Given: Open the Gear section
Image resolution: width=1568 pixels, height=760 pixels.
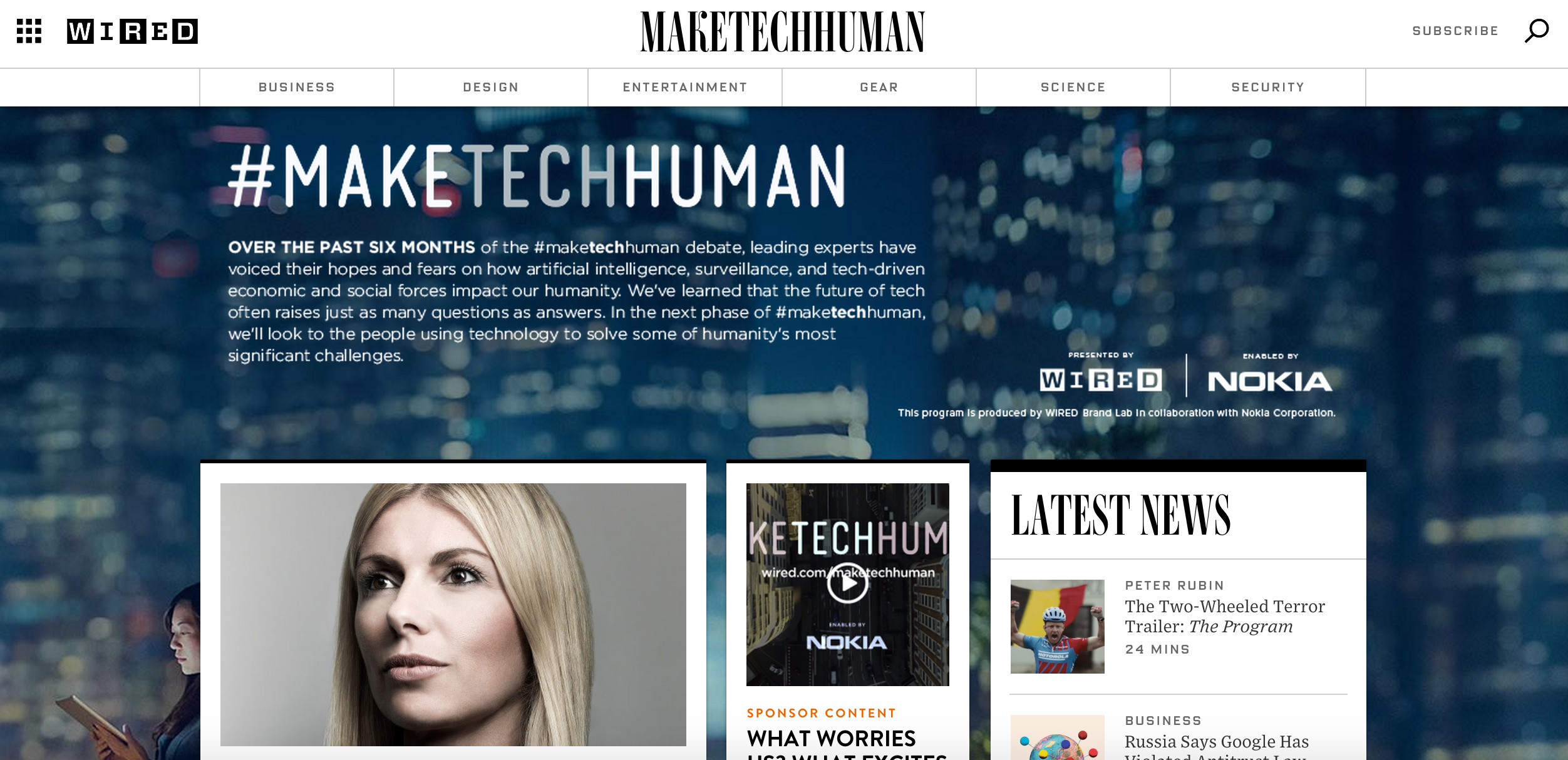Looking at the screenshot, I should pyautogui.click(x=879, y=87).
